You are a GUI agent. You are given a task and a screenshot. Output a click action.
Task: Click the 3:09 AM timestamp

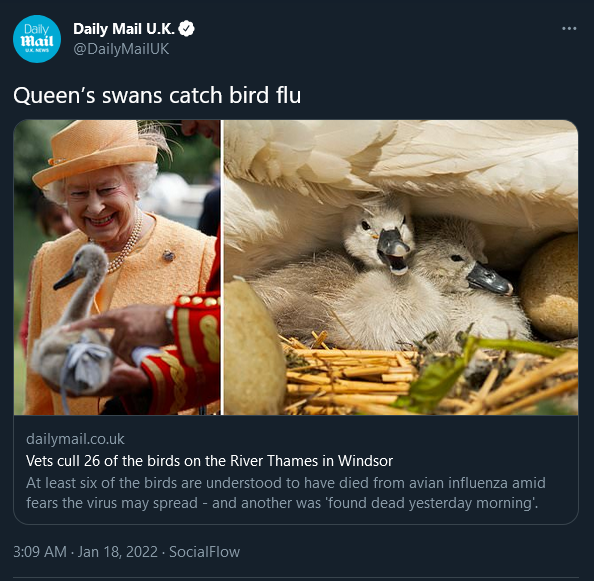coord(40,552)
